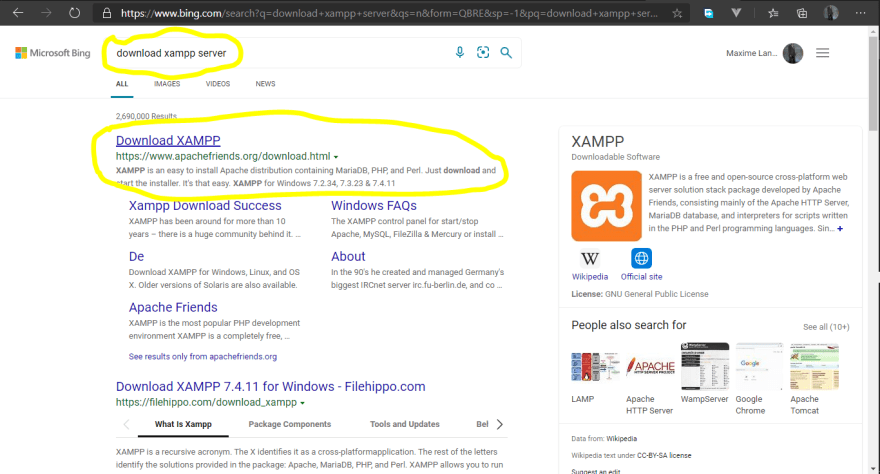Switch to the IMAGES tab
The height and width of the screenshot is (474, 880).
point(167,84)
